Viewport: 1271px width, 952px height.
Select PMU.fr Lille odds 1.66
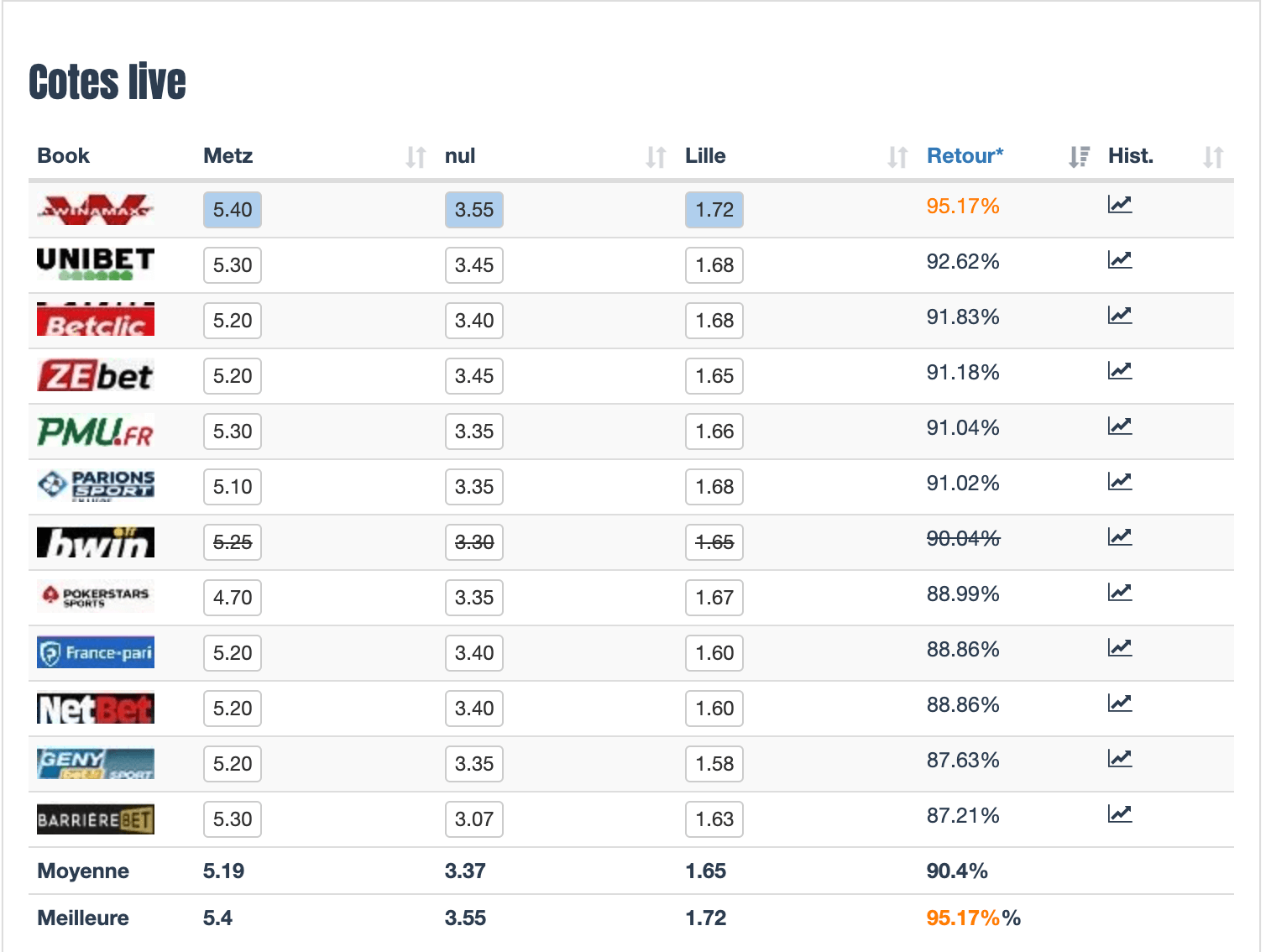pyautogui.click(x=714, y=432)
